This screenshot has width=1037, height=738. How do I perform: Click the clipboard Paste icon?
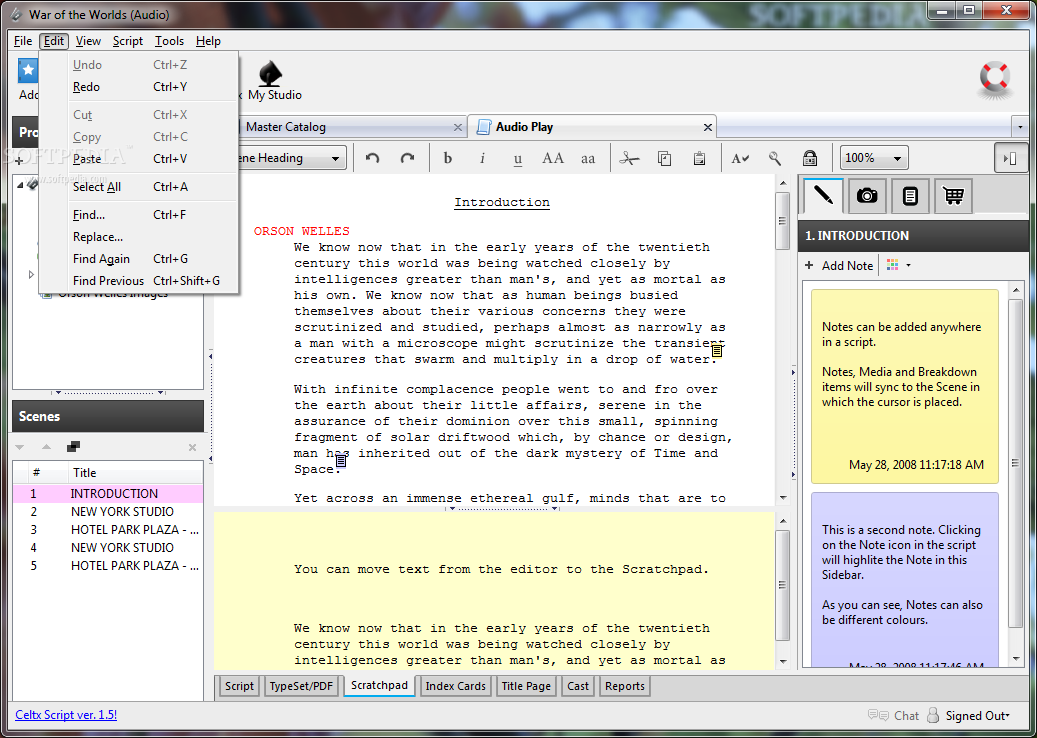tap(699, 158)
